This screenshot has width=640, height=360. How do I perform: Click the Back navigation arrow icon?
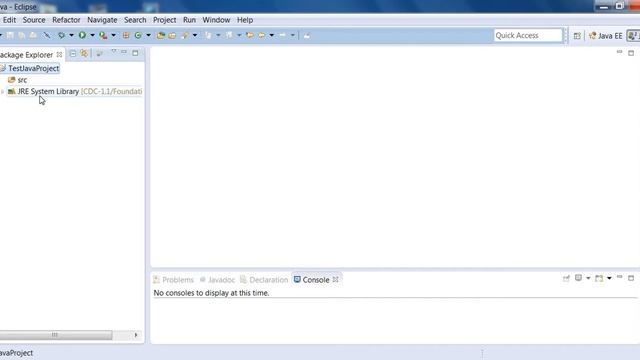click(x=261, y=36)
